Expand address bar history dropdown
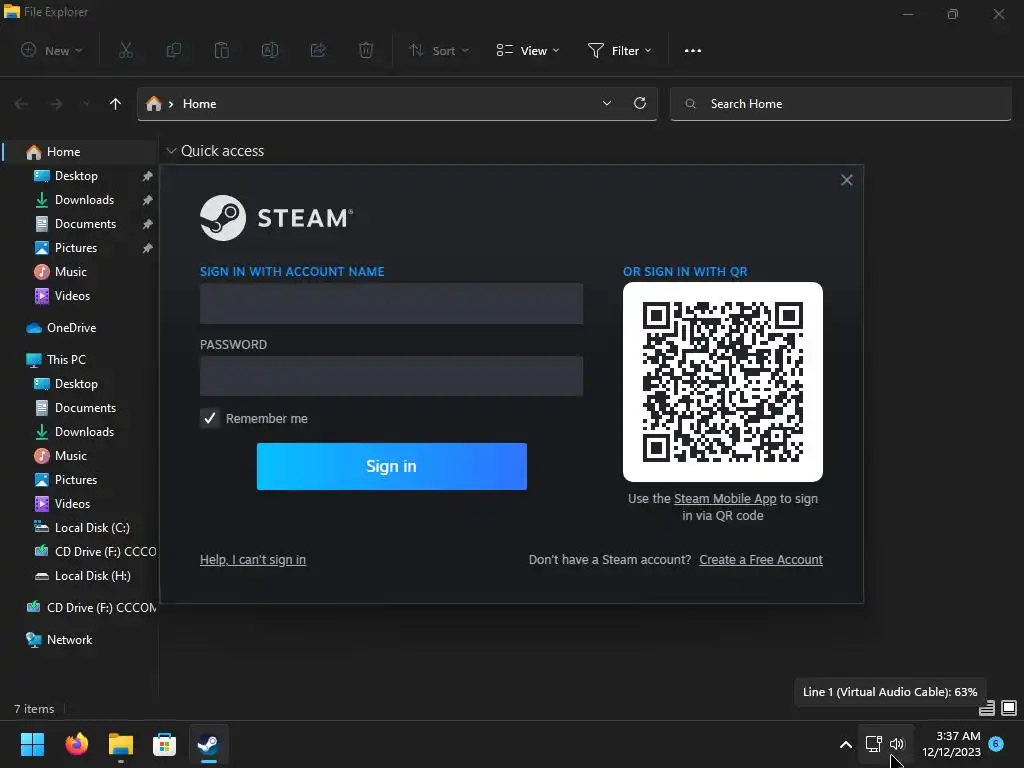 (607, 103)
